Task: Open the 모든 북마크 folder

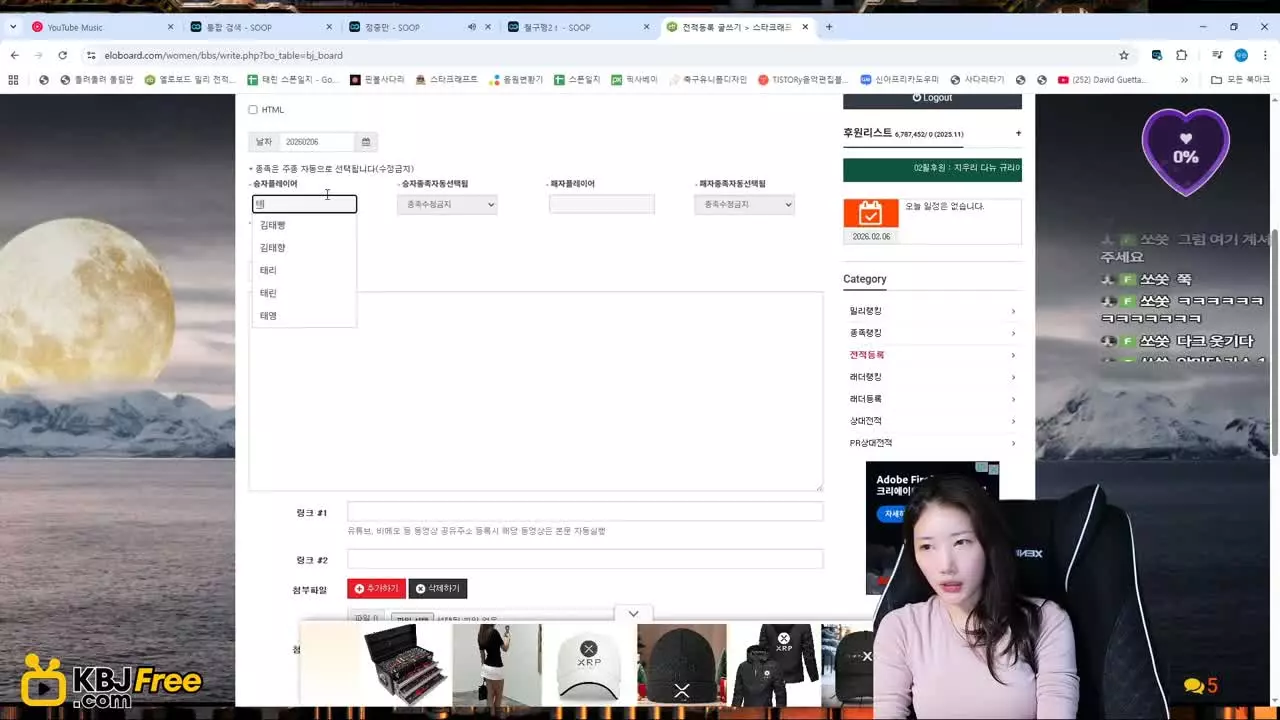Action: (1240, 80)
